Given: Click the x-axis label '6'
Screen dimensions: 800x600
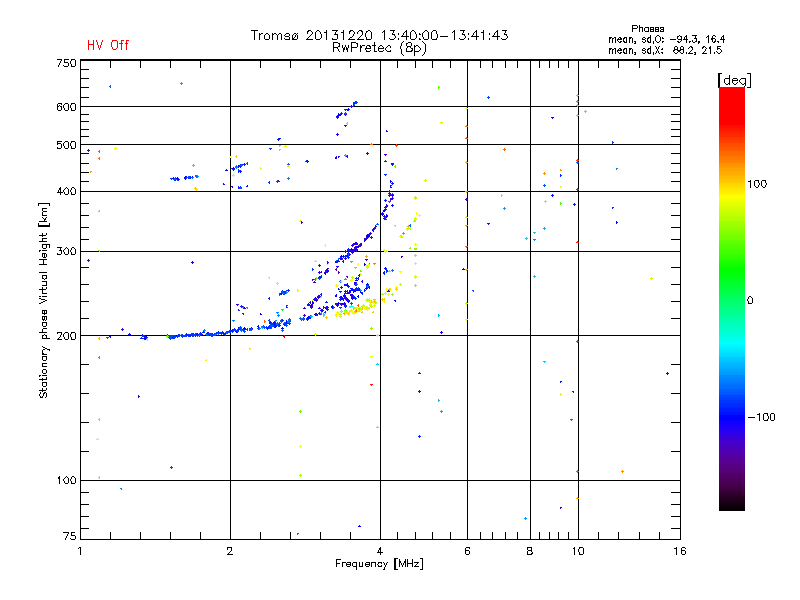Looking at the screenshot, I should 467,551.
